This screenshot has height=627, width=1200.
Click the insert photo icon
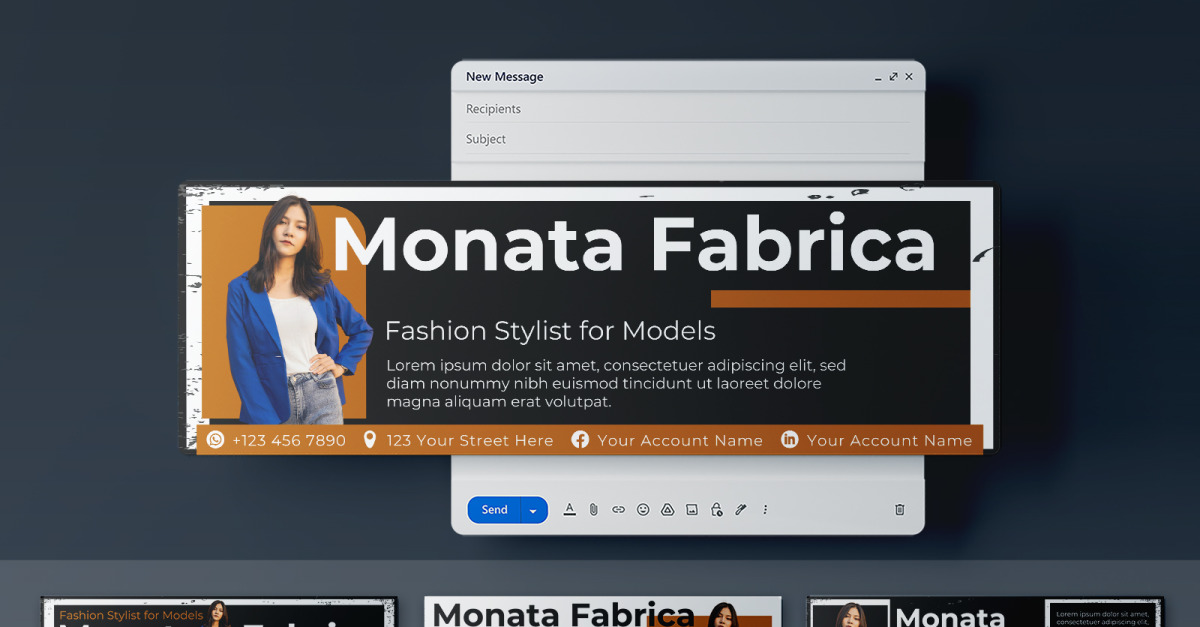coord(692,510)
